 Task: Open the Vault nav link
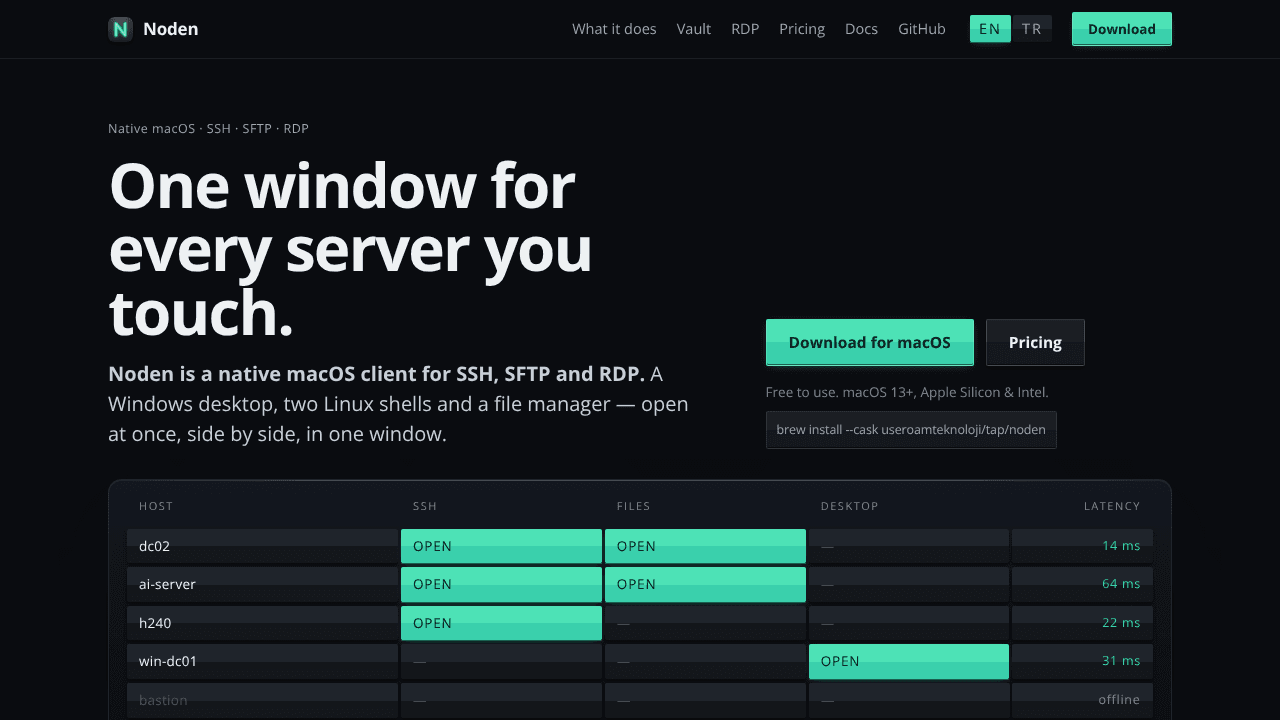[694, 29]
